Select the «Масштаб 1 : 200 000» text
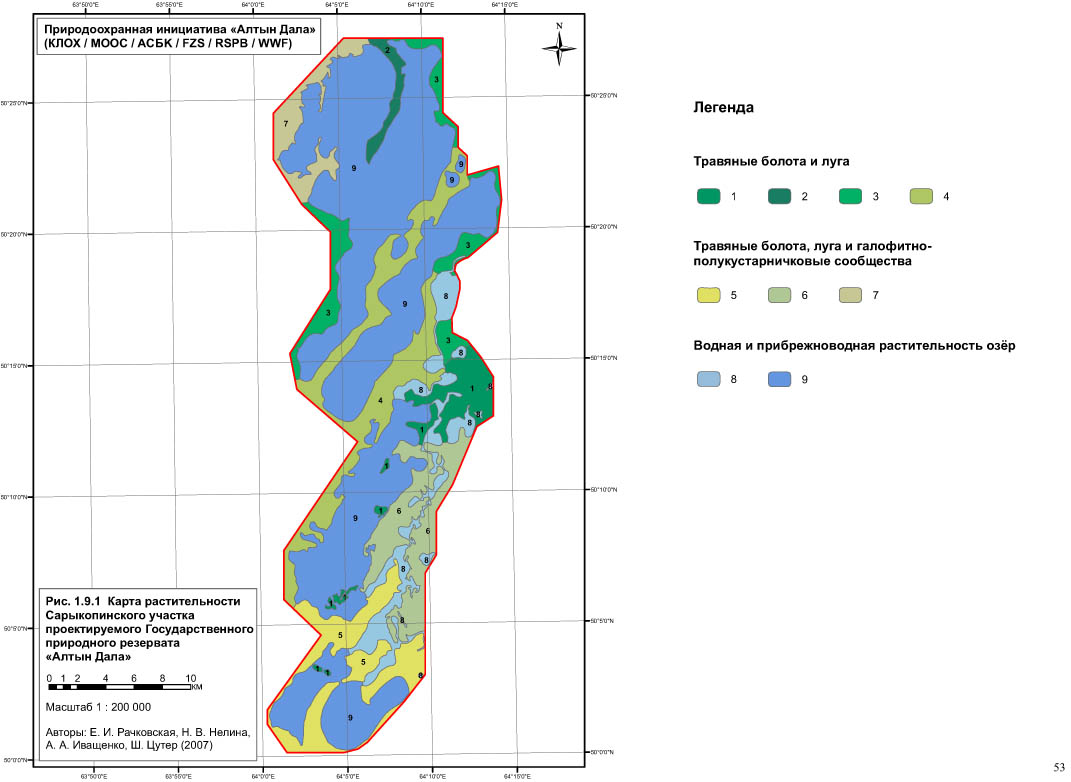Viewport: 1071px width, 782px height. (x=99, y=707)
